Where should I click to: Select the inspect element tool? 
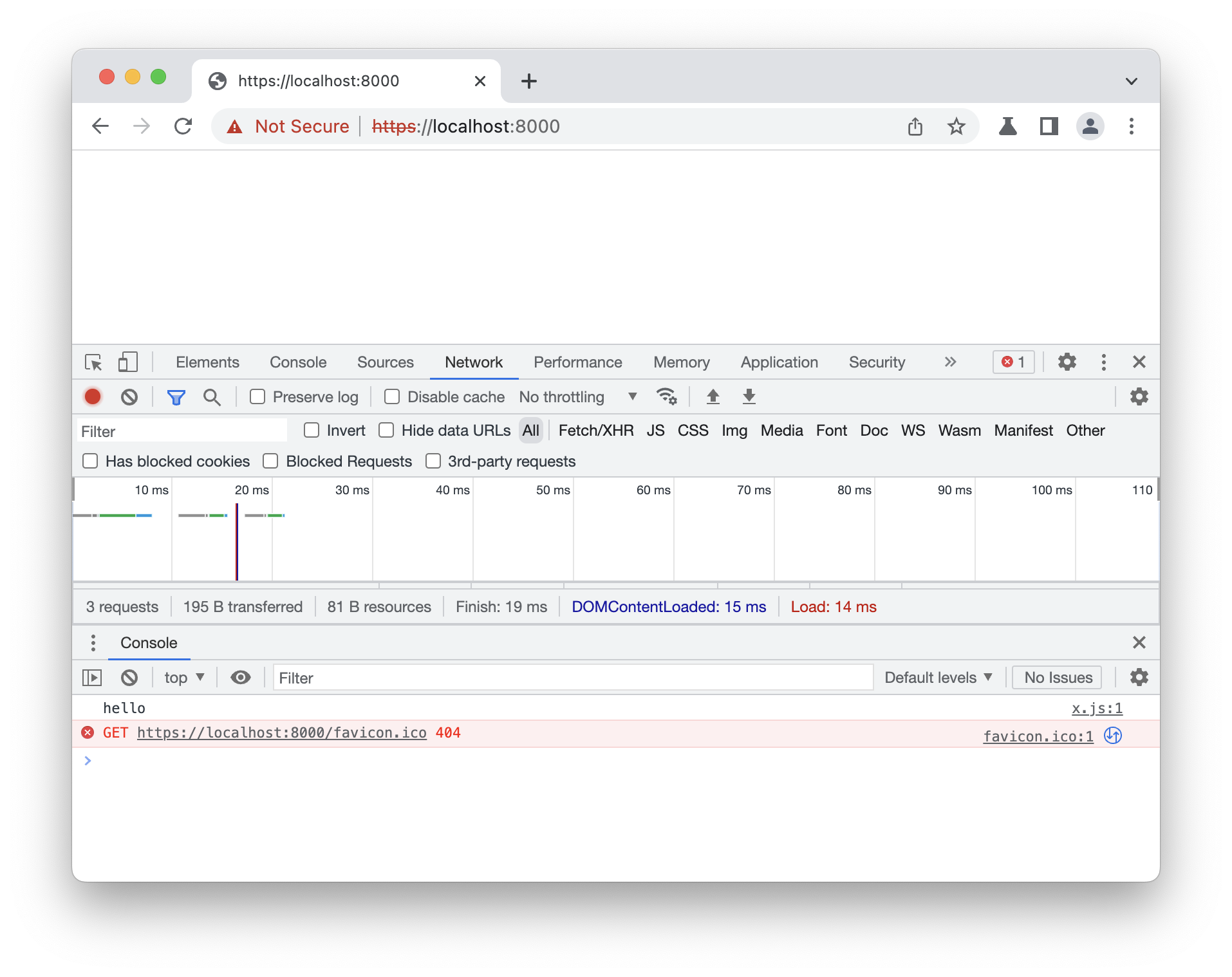point(93,362)
